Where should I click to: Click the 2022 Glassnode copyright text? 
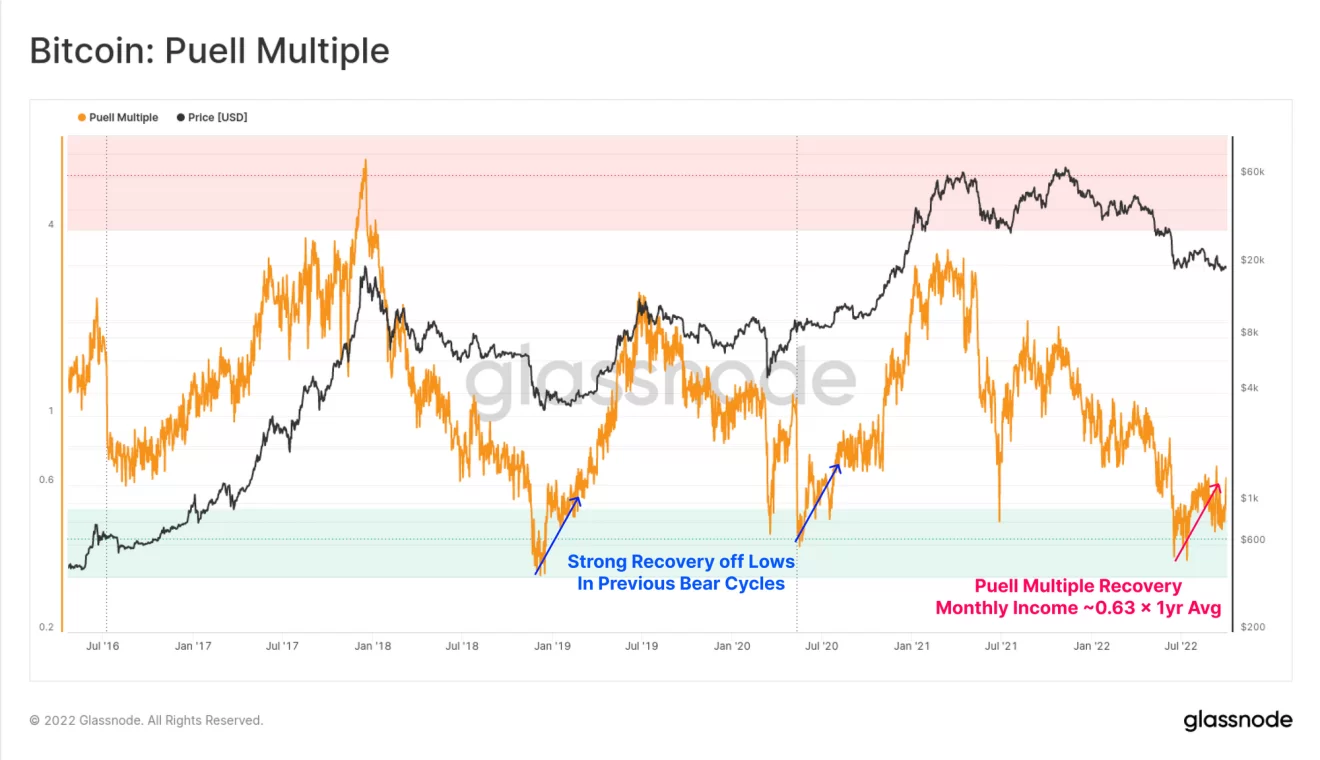pos(146,720)
